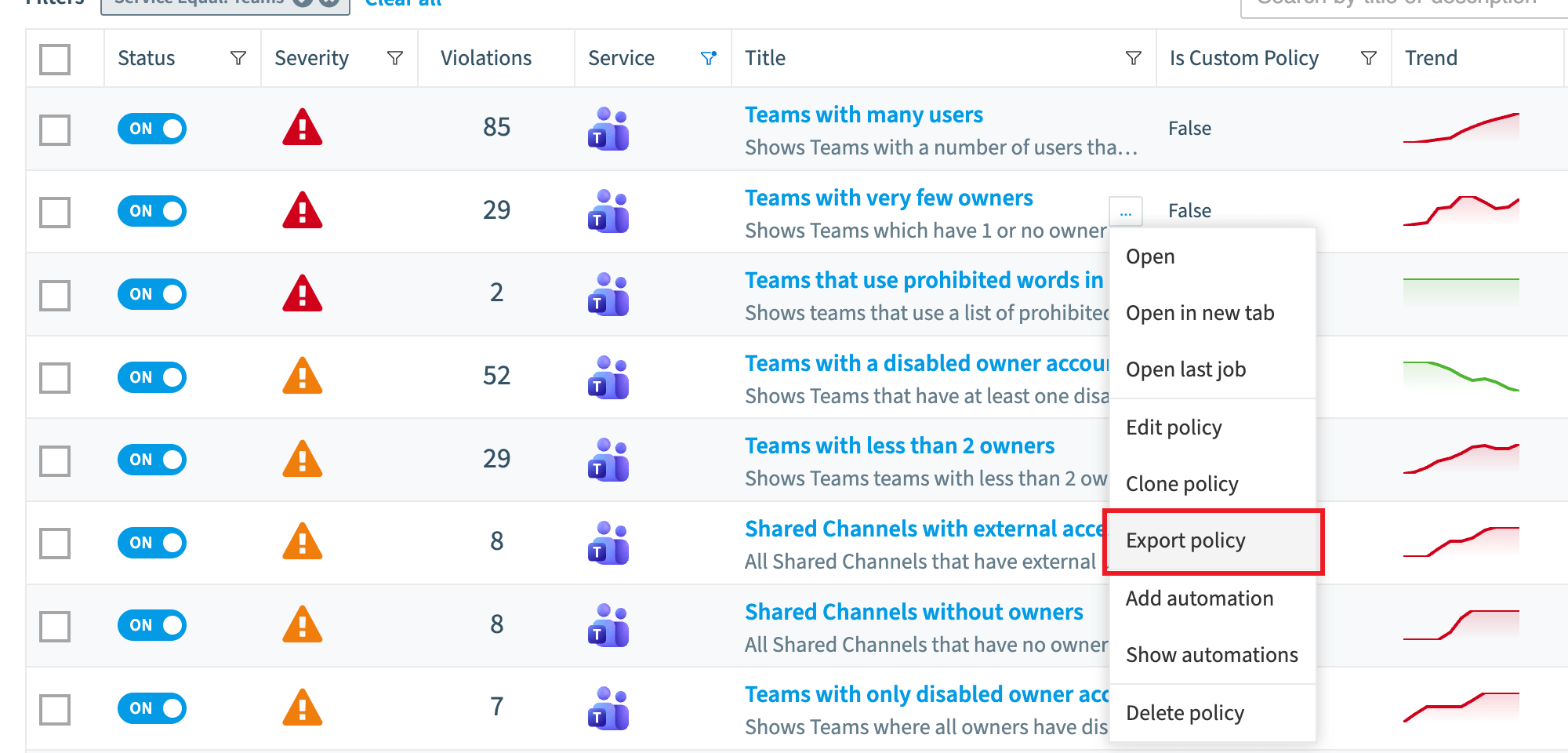Image resolution: width=1568 pixels, height=753 pixels.
Task: Click orange warning icon in the 52 violations row
Action: coord(303,376)
